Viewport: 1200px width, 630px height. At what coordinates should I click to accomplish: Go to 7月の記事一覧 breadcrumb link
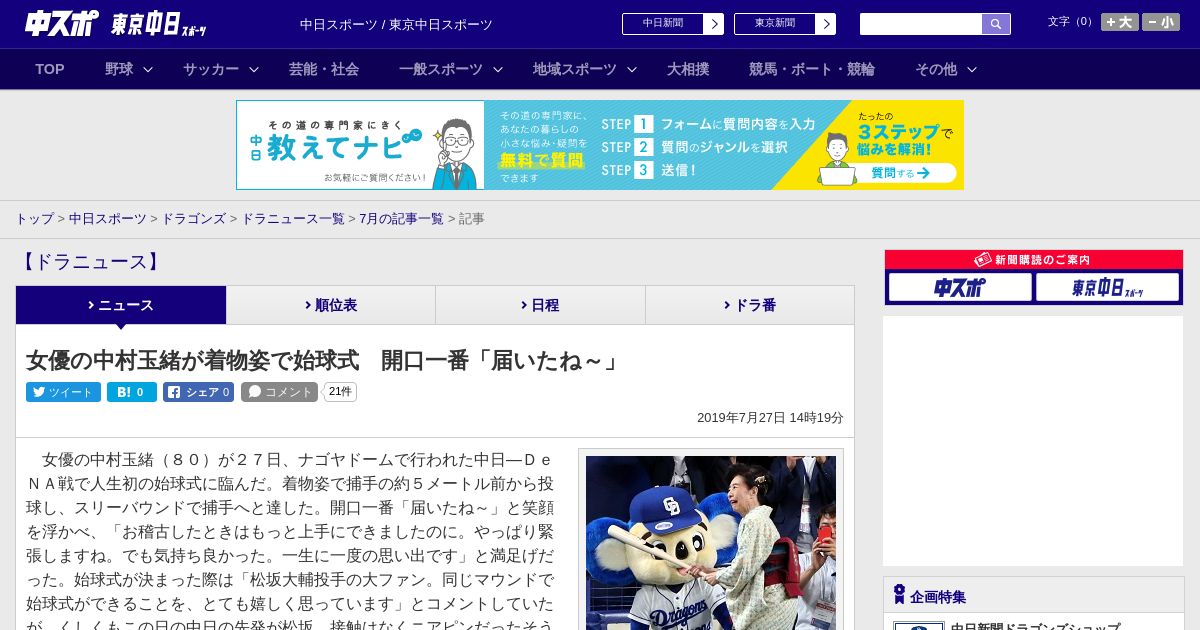tap(401, 218)
